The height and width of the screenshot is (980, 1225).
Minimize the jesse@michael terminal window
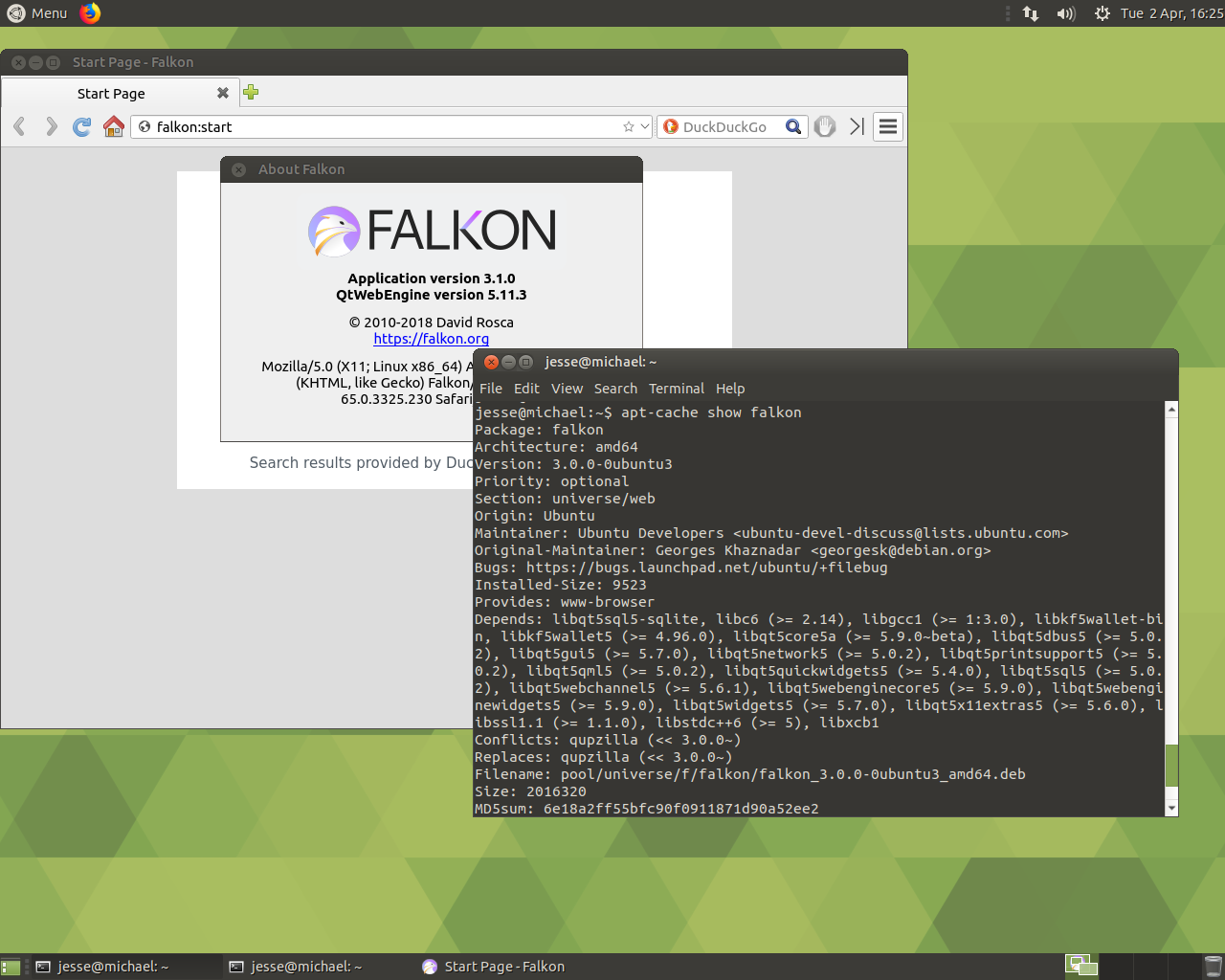click(508, 362)
